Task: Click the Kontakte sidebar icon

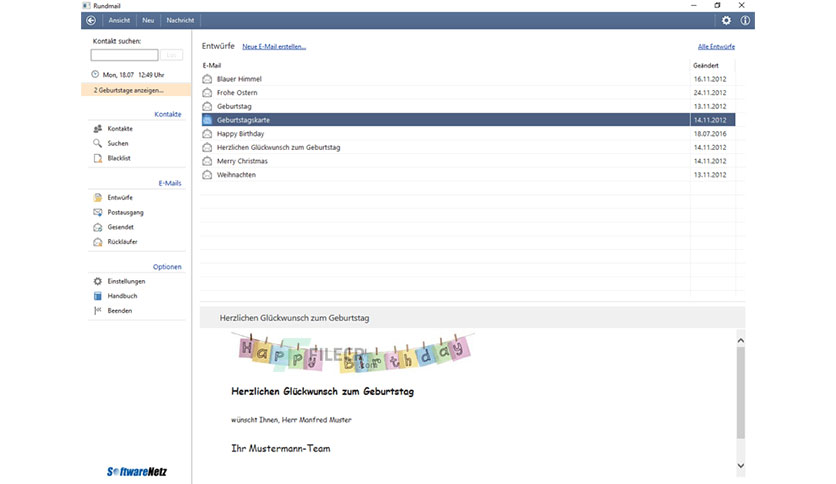Action: (x=98, y=128)
